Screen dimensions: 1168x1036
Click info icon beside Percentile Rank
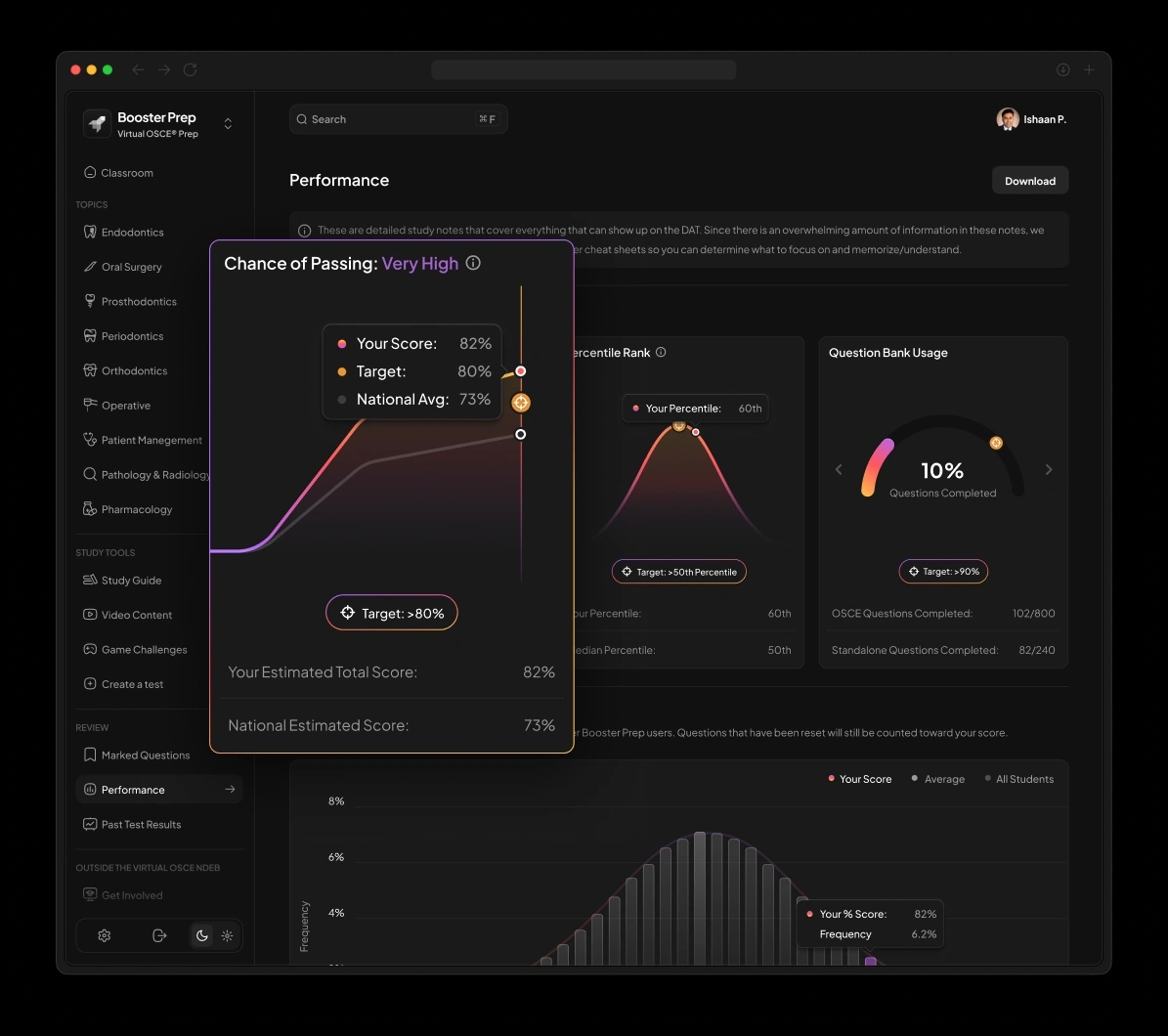click(x=661, y=352)
